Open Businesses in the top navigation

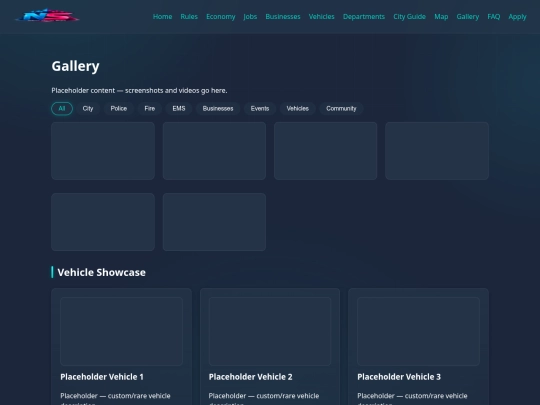[x=283, y=17]
